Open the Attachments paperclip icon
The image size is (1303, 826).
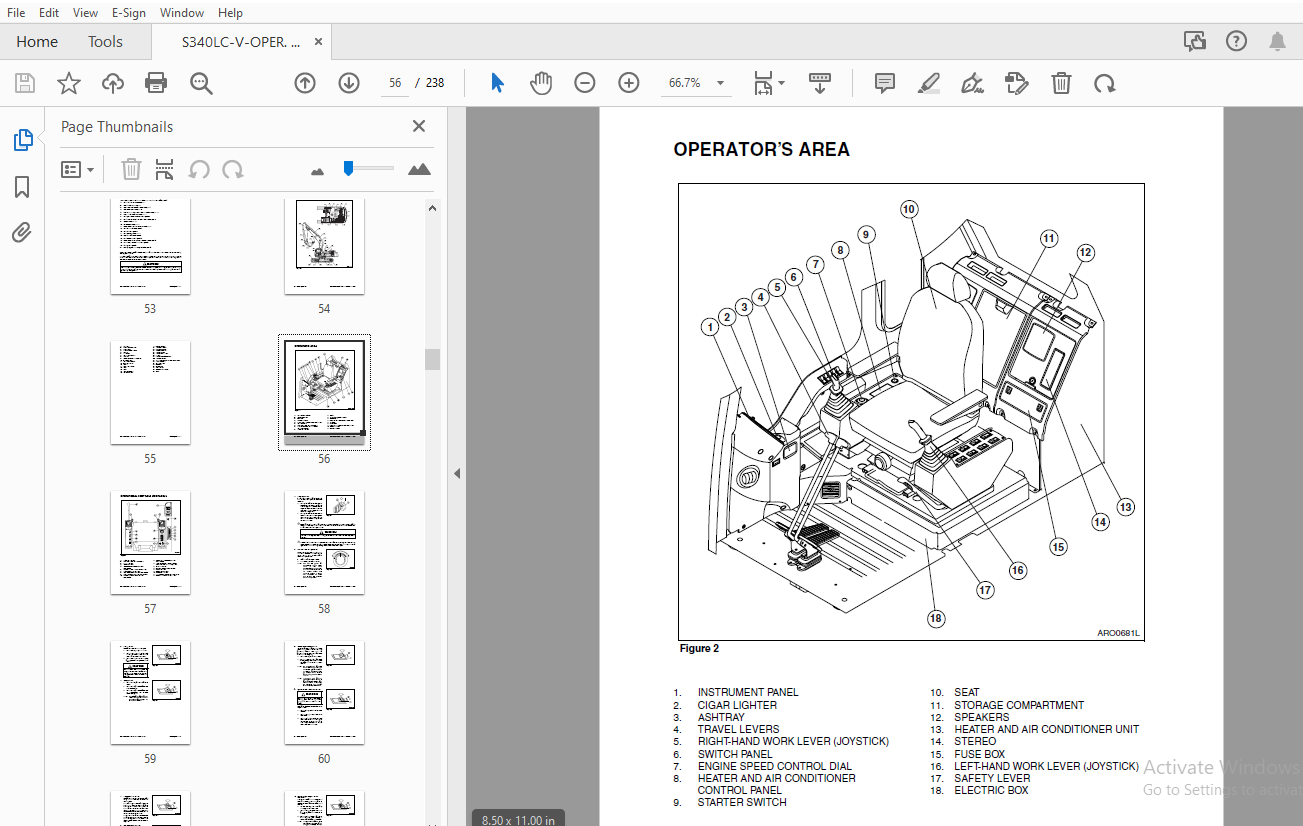point(22,233)
